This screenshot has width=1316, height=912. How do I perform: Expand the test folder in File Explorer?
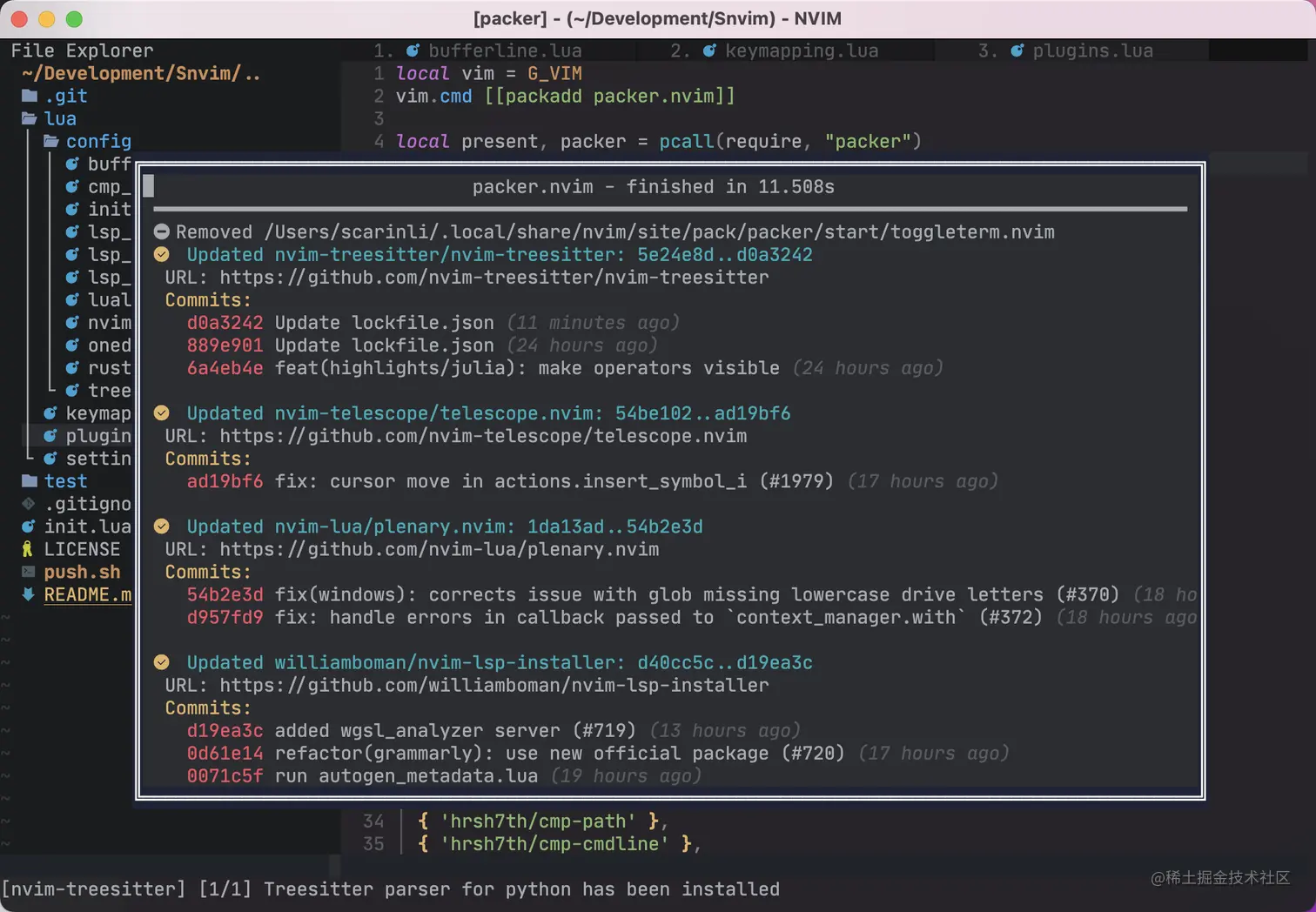pos(30,480)
